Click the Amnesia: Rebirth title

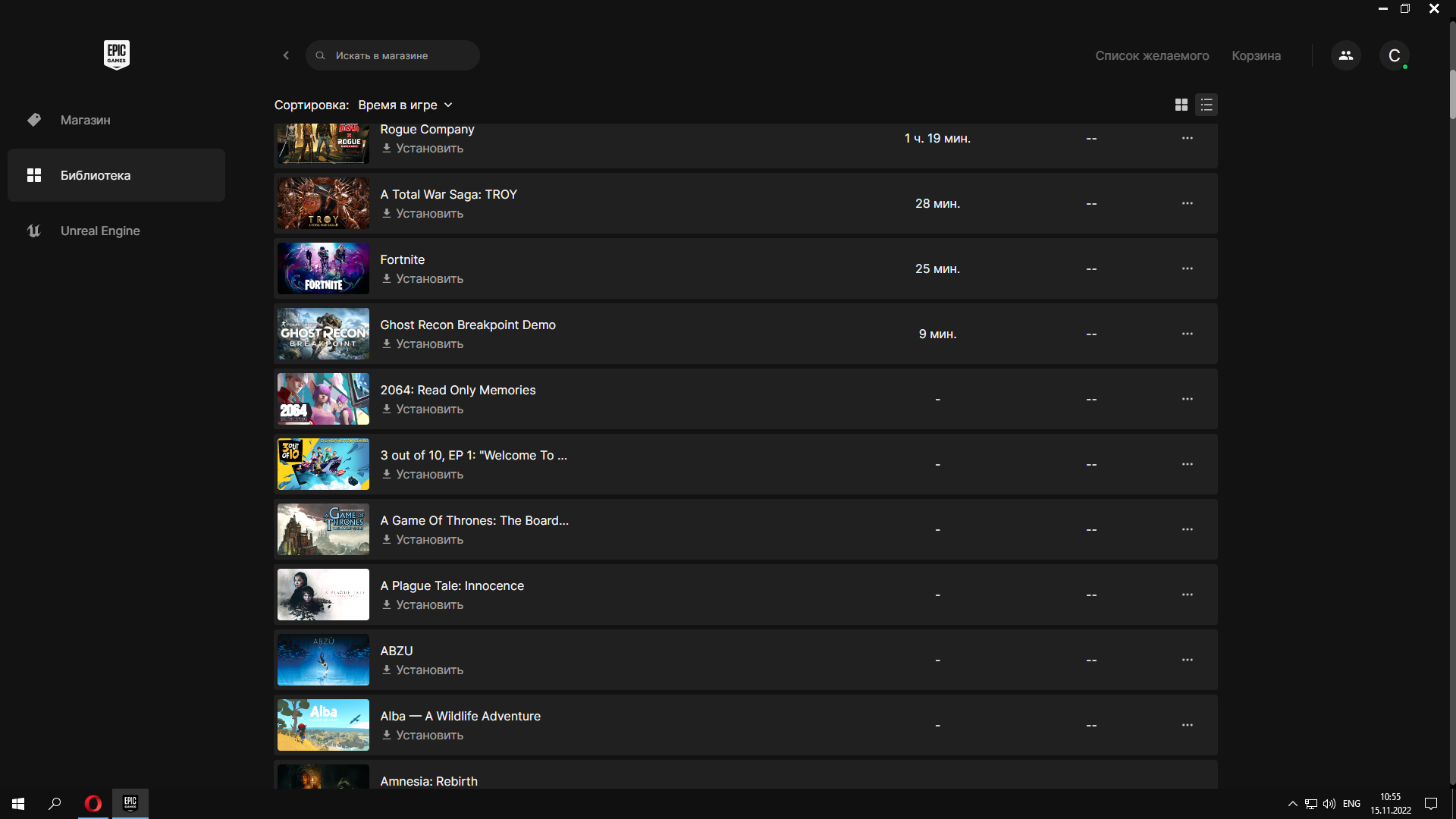(428, 781)
